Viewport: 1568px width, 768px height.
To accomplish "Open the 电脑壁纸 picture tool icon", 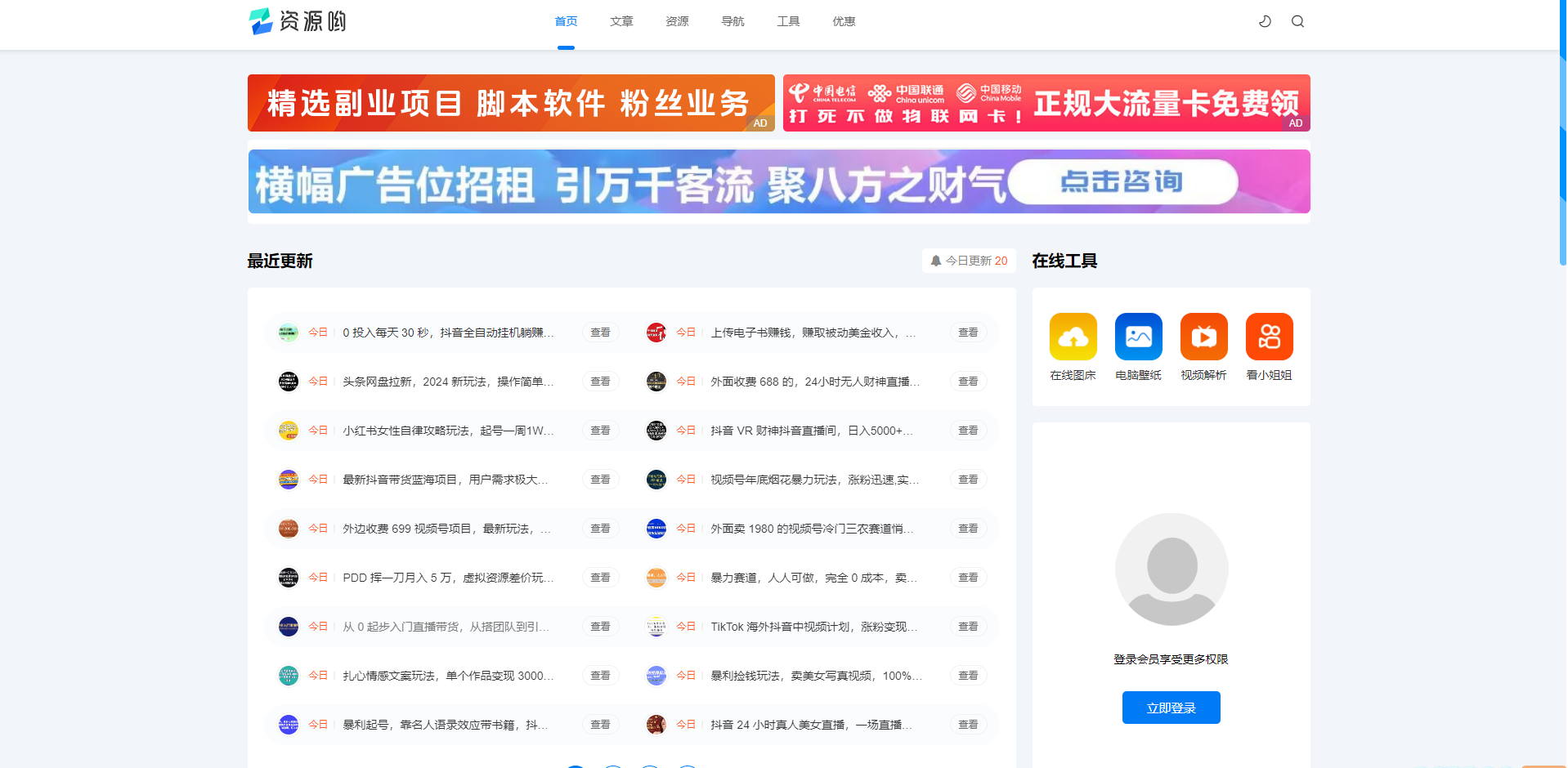I will tap(1138, 337).
